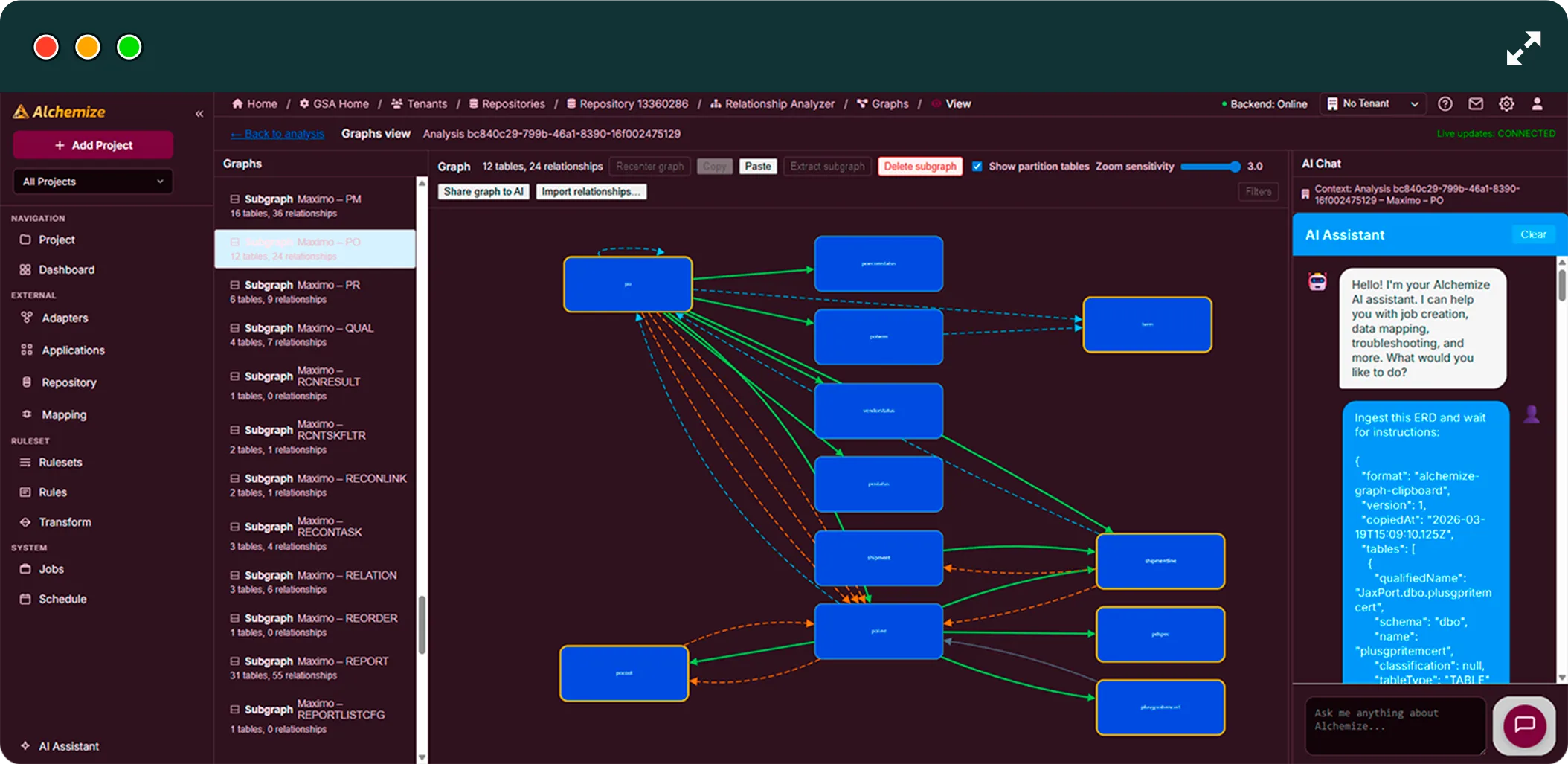Select subgraph Maximo – PR
This screenshot has height=764, width=1568.
click(x=315, y=292)
